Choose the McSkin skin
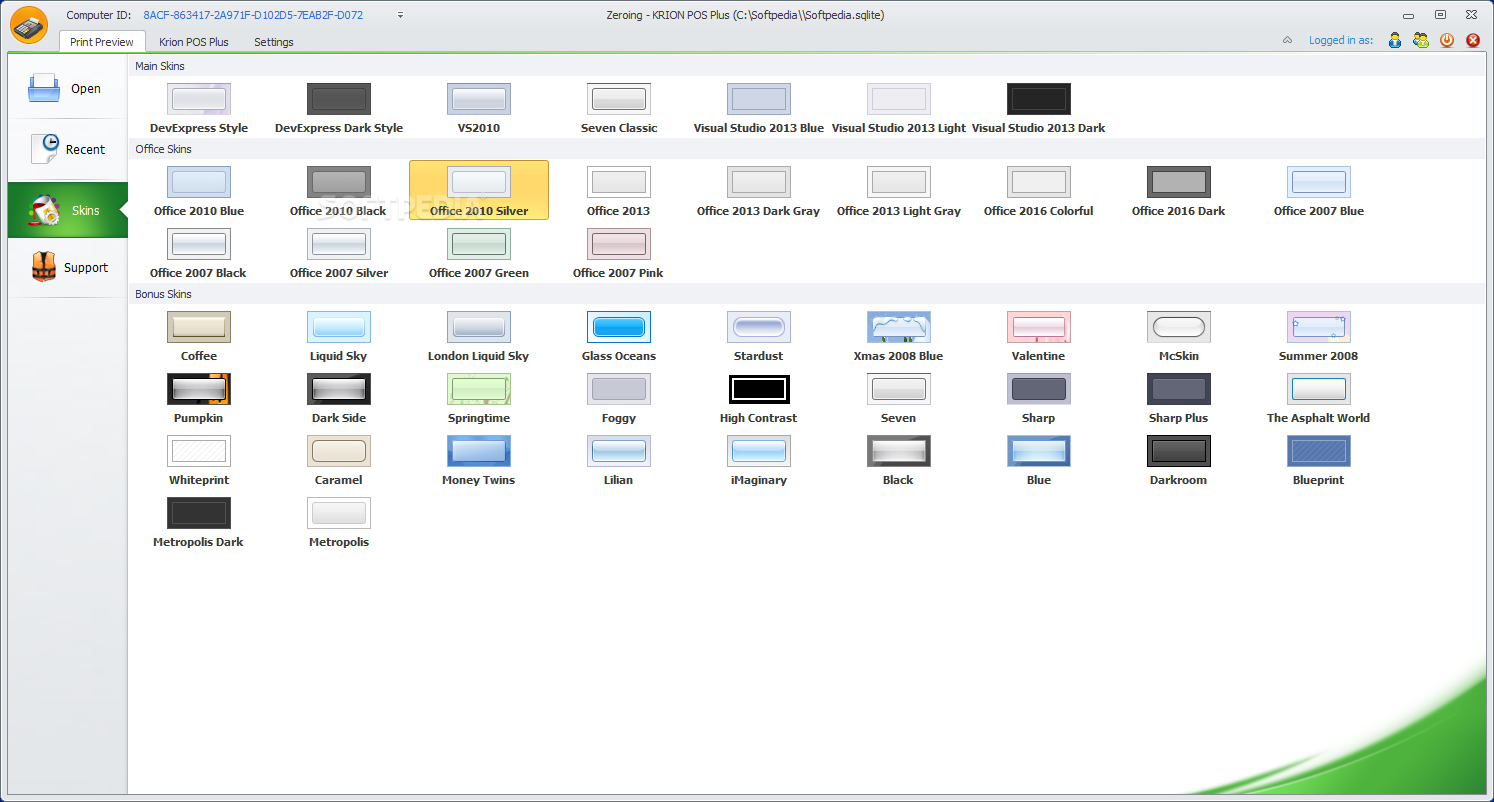1494x802 pixels. click(x=1179, y=336)
